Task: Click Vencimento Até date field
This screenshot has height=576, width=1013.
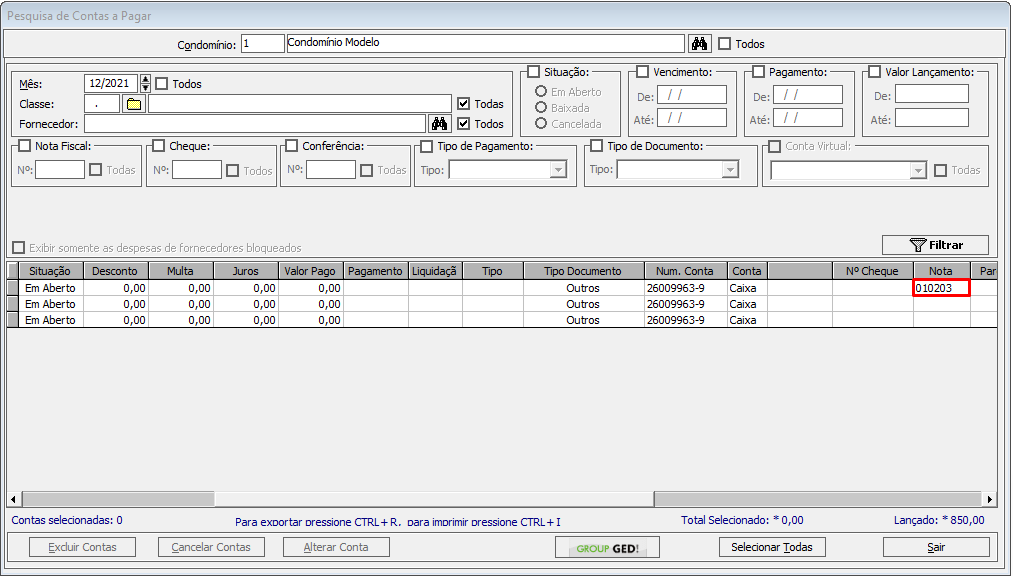Action: pos(692,118)
